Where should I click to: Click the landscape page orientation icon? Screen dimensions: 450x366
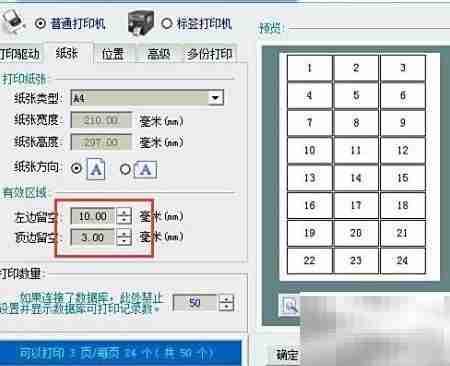[145, 169]
